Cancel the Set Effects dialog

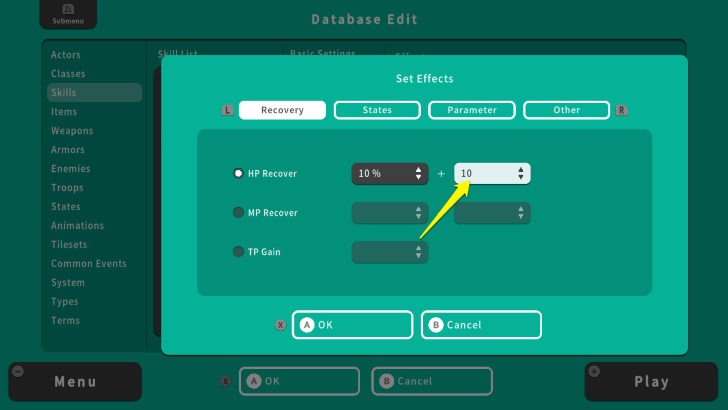pos(481,325)
